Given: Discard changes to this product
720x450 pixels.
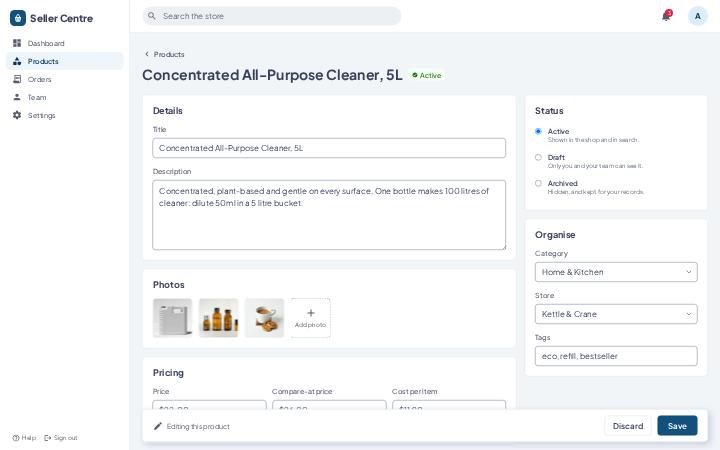Looking at the screenshot, I should 628,426.
